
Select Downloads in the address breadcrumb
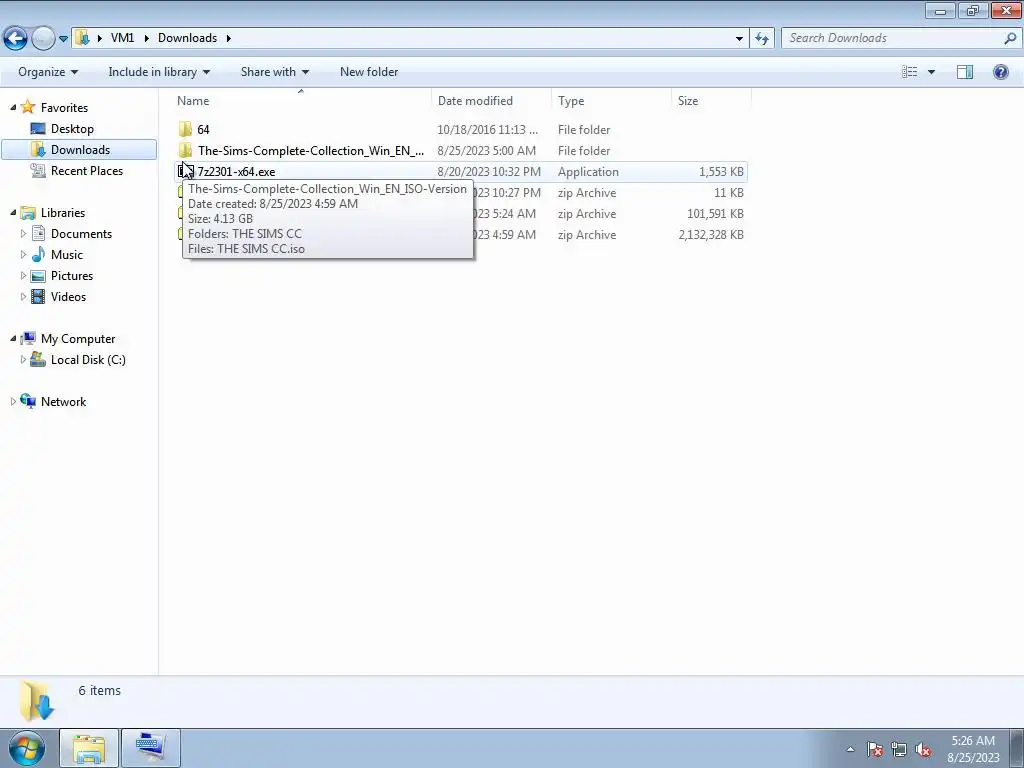click(187, 38)
